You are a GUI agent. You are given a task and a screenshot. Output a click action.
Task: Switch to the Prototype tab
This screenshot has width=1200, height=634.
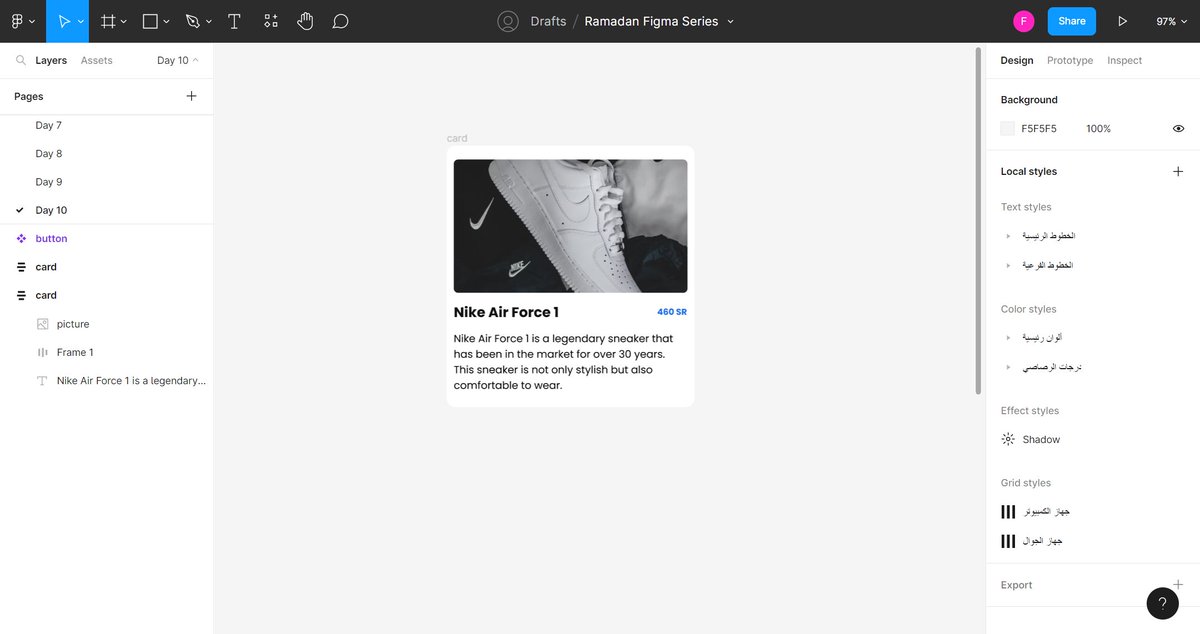[1070, 60]
